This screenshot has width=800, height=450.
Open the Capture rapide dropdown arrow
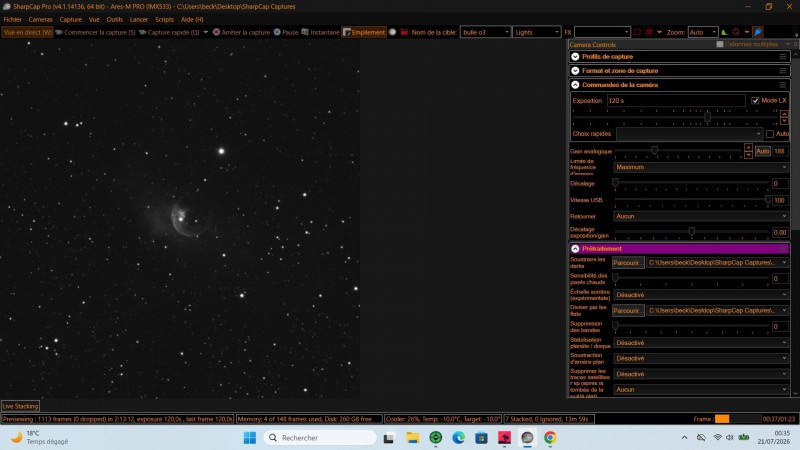tap(206, 32)
